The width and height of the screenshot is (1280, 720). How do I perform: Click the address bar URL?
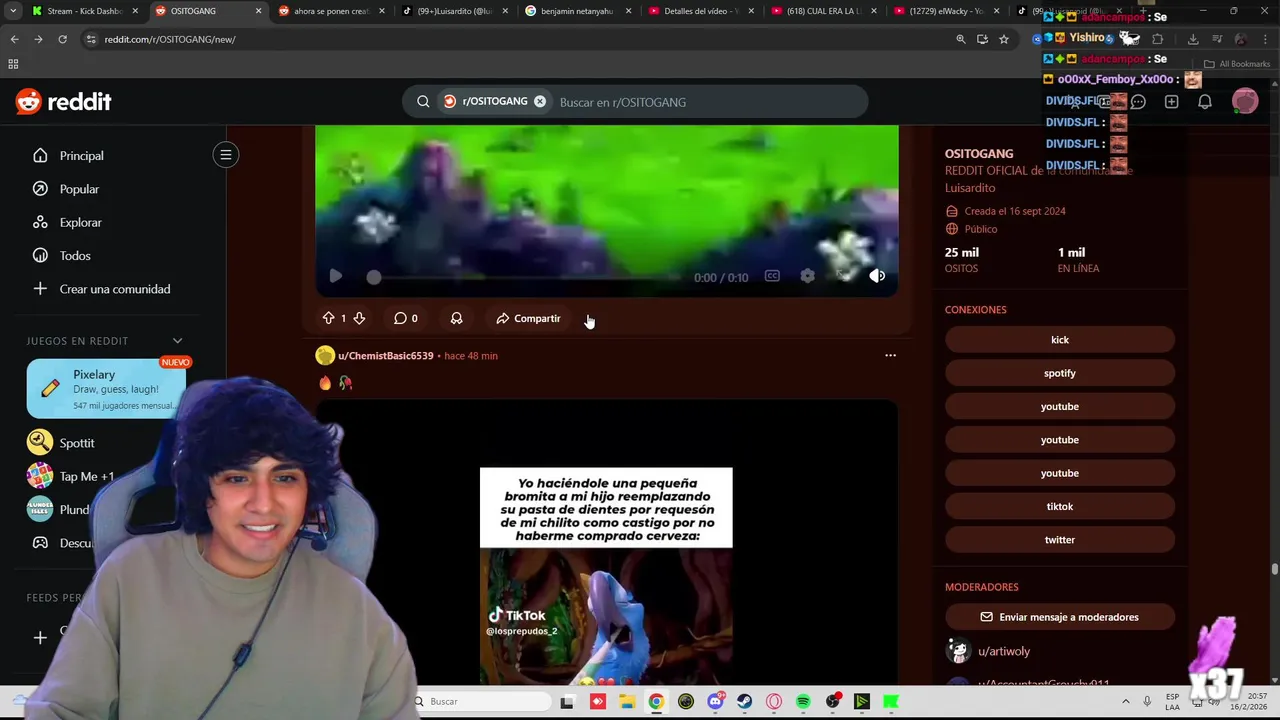[x=170, y=39]
